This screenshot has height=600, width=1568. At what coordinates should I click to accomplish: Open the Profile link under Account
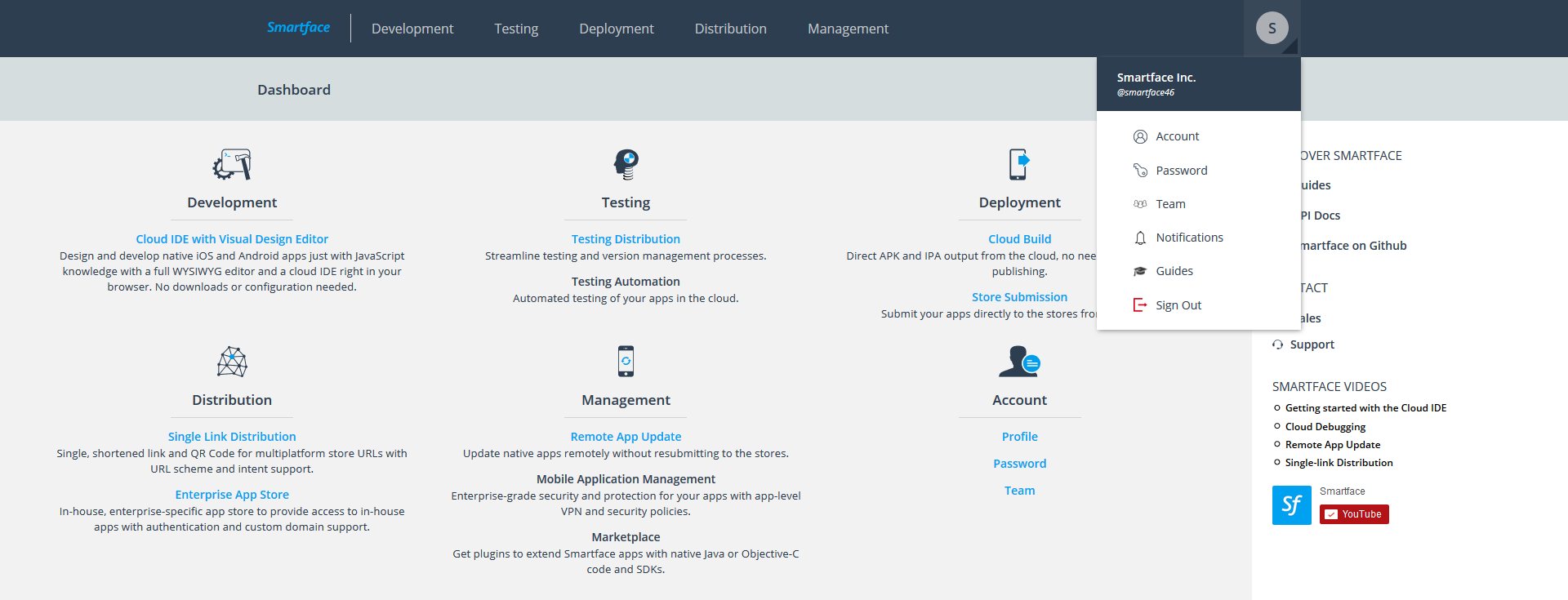point(1019,437)
